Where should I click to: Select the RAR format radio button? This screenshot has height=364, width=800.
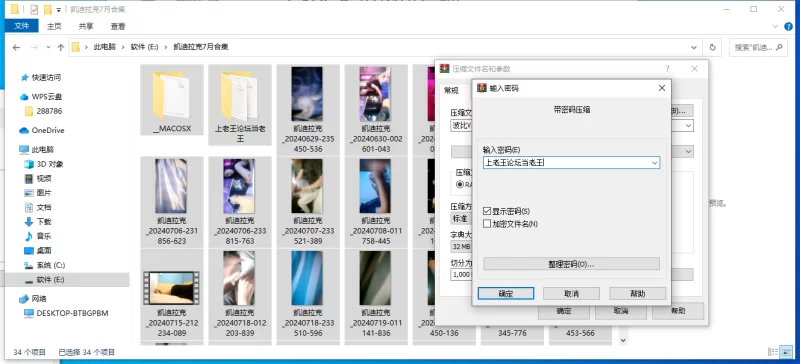(x=460, y=184)
